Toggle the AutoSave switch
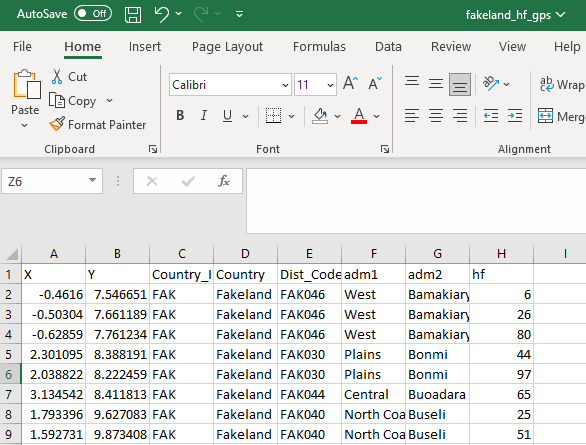Screen dimensions: 586x445 [93, 14]
